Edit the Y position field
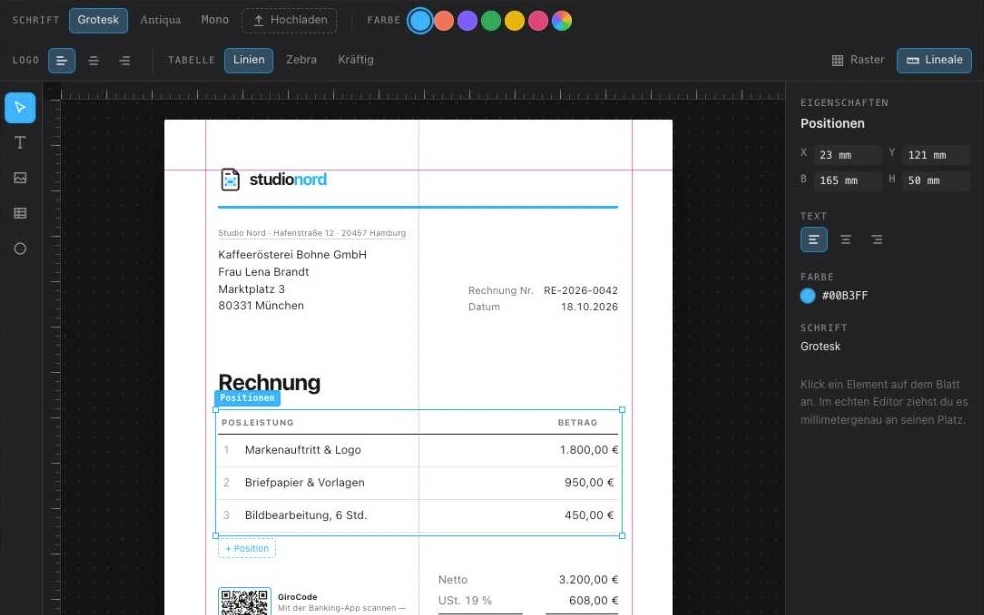Viewport: 984px width, 615px height. 936,155
